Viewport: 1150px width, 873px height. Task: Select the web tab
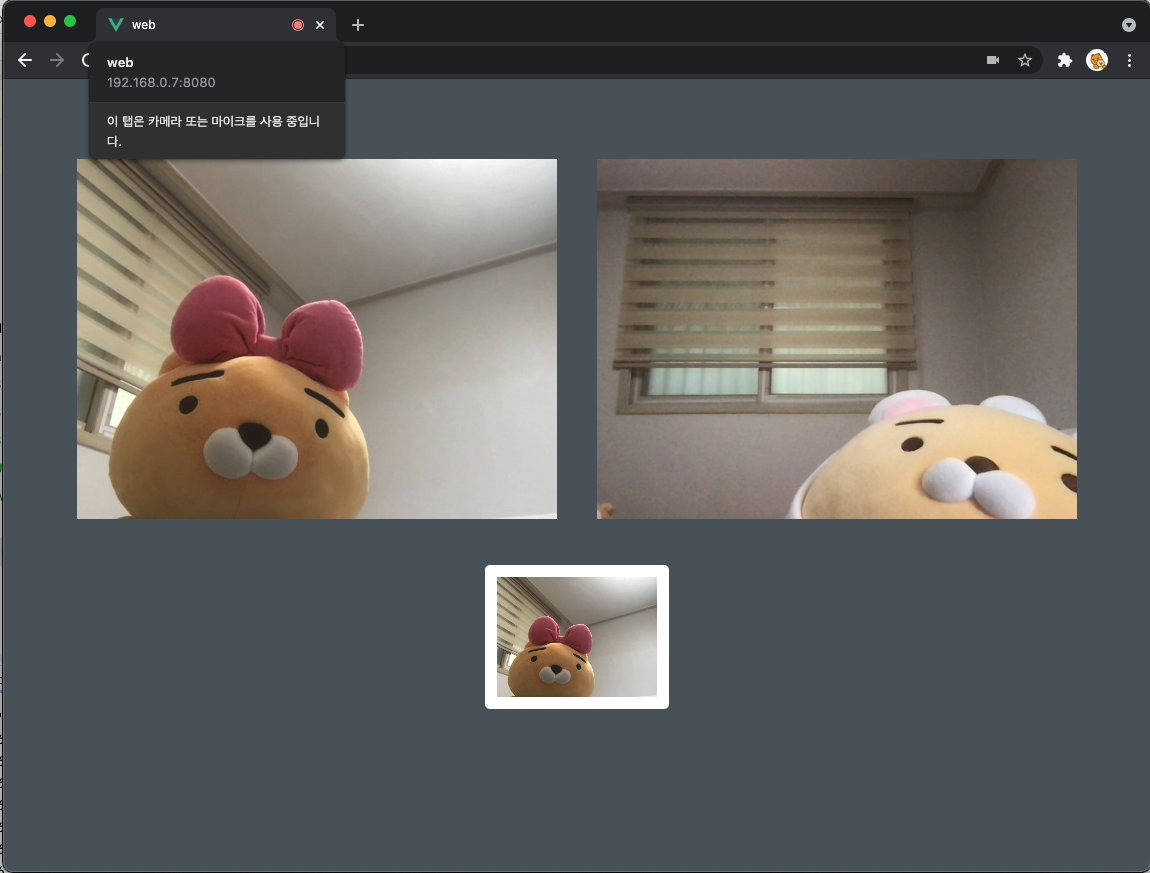(216, 25)
